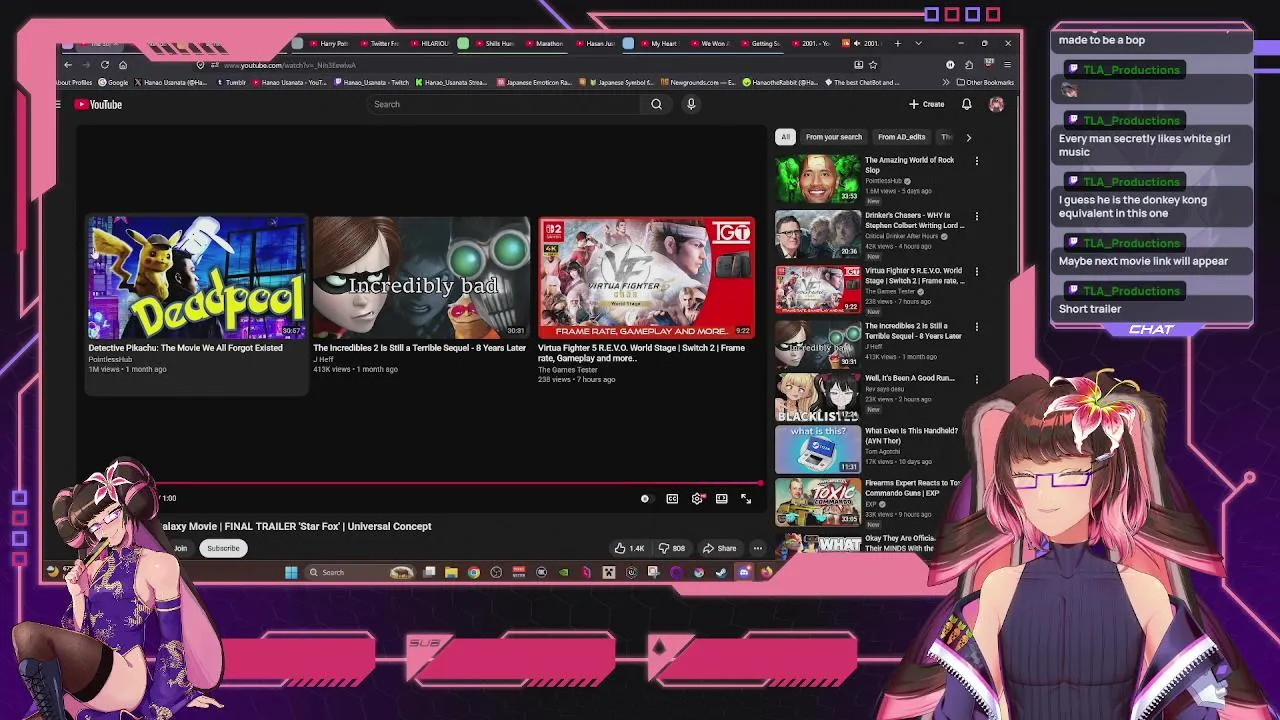Screen dimensions: 1280x720
Task: Open YouTube notifications bell
Action: (x=967, y=104)
